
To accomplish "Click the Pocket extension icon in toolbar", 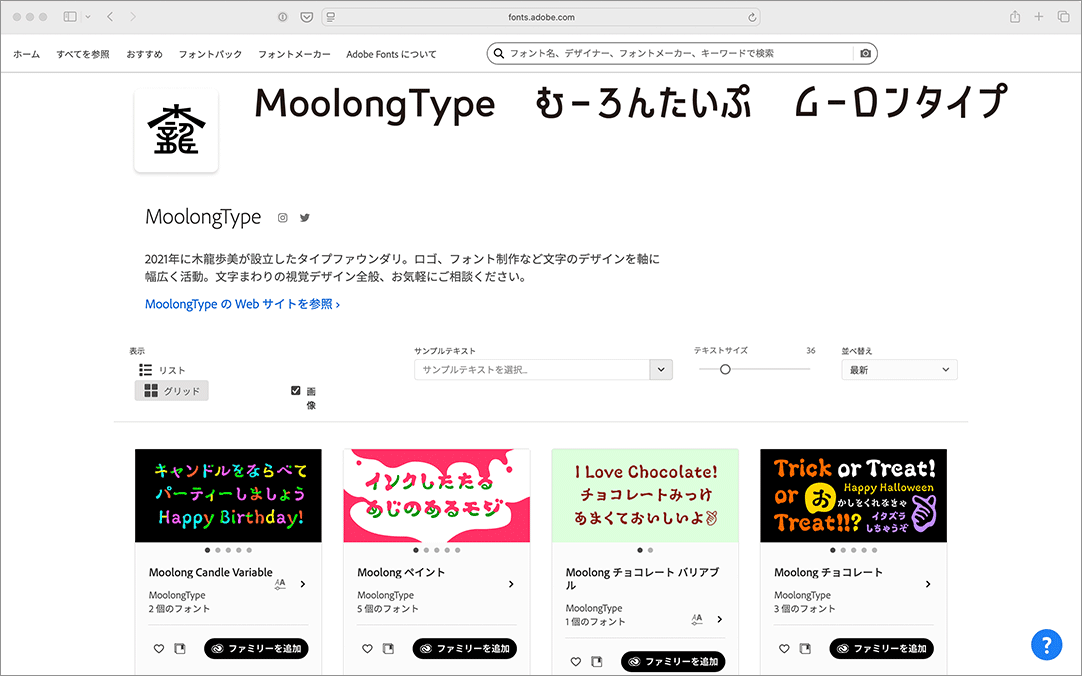I will click(x=307, y=17).
